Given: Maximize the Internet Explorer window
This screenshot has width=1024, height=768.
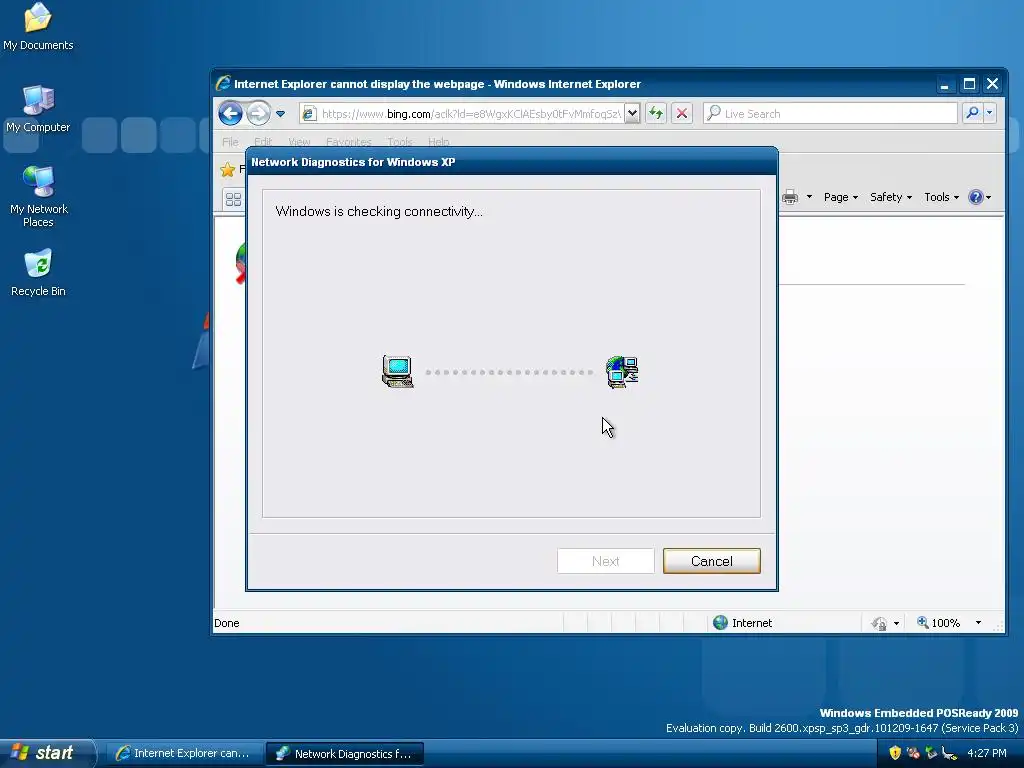Looking at the screenshot, I should click(969, 84).
